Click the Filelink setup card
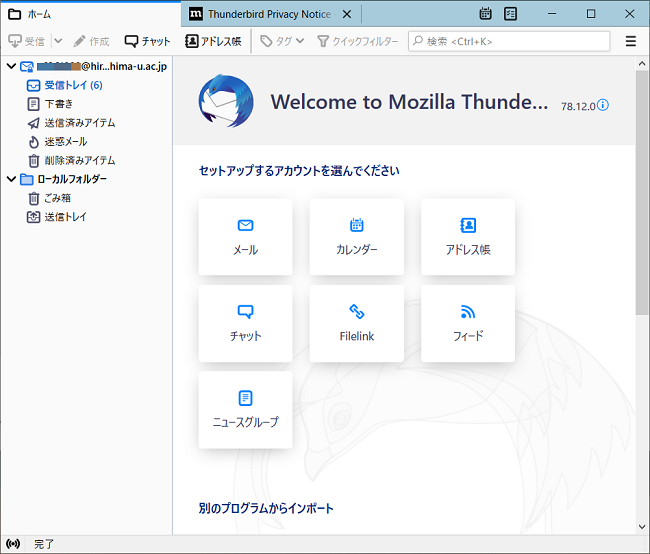Viewport: 650px width, 554px height. coord(357,323)
